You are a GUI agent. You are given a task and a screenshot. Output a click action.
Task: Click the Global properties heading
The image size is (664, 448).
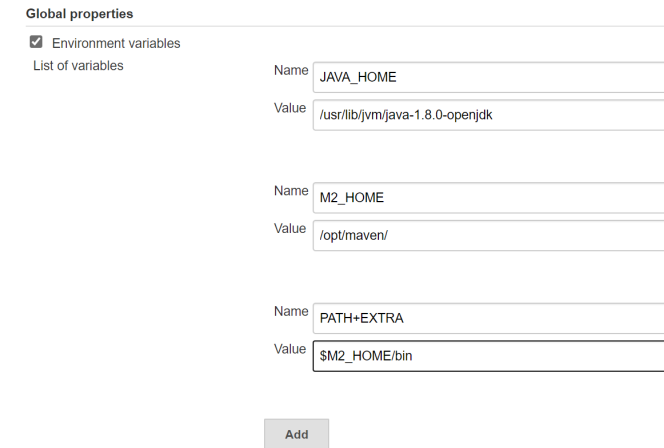(80, 14)
